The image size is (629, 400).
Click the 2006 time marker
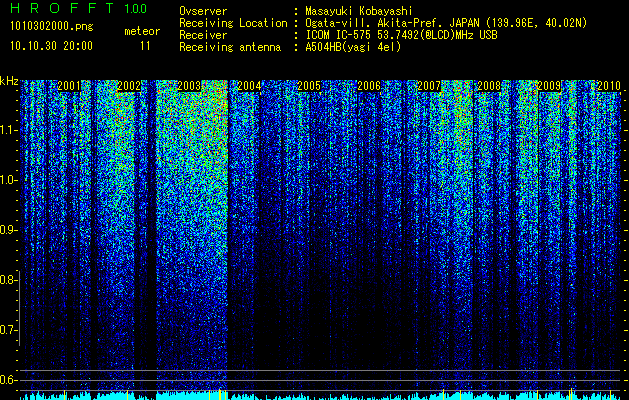coord(369,86)
